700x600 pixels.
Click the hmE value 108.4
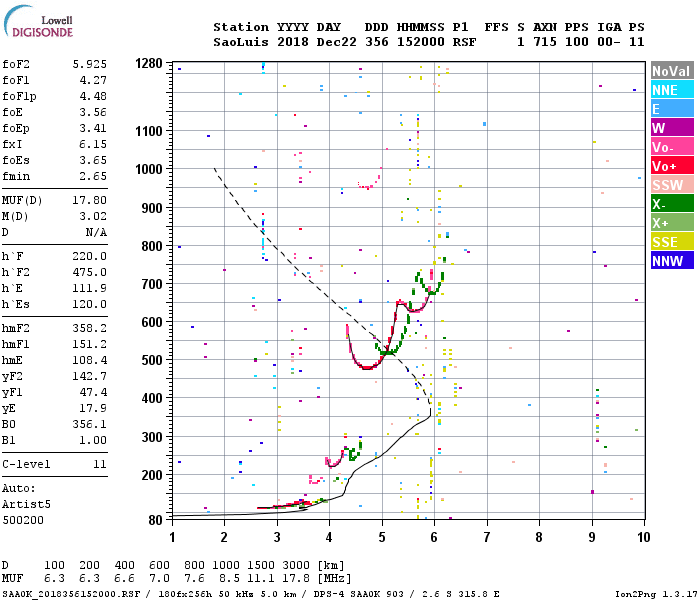point(90,361)
